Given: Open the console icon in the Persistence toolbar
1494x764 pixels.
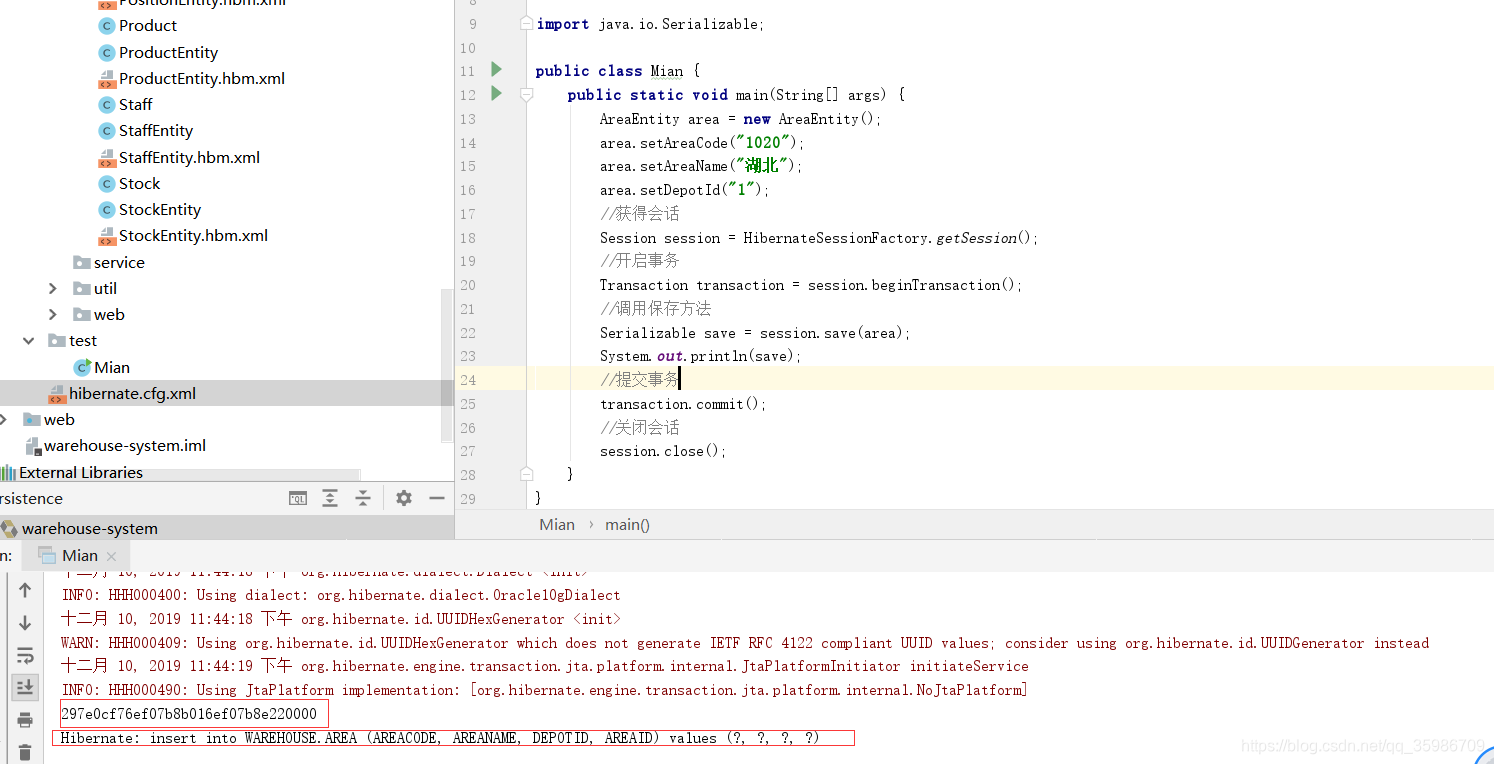Looking at the screenshot, I should click(x=298, y=498).
